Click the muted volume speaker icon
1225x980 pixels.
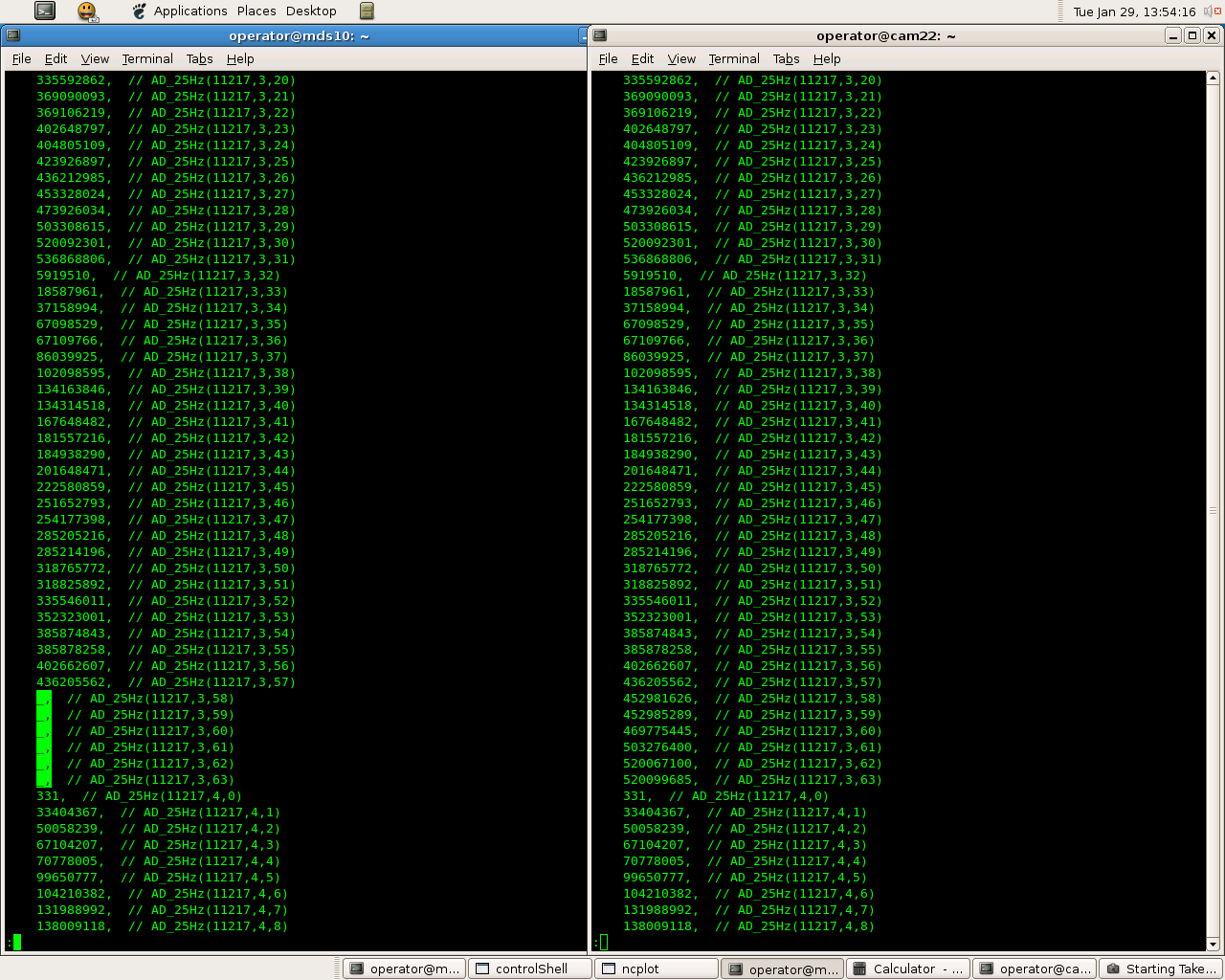[1212, 11]
